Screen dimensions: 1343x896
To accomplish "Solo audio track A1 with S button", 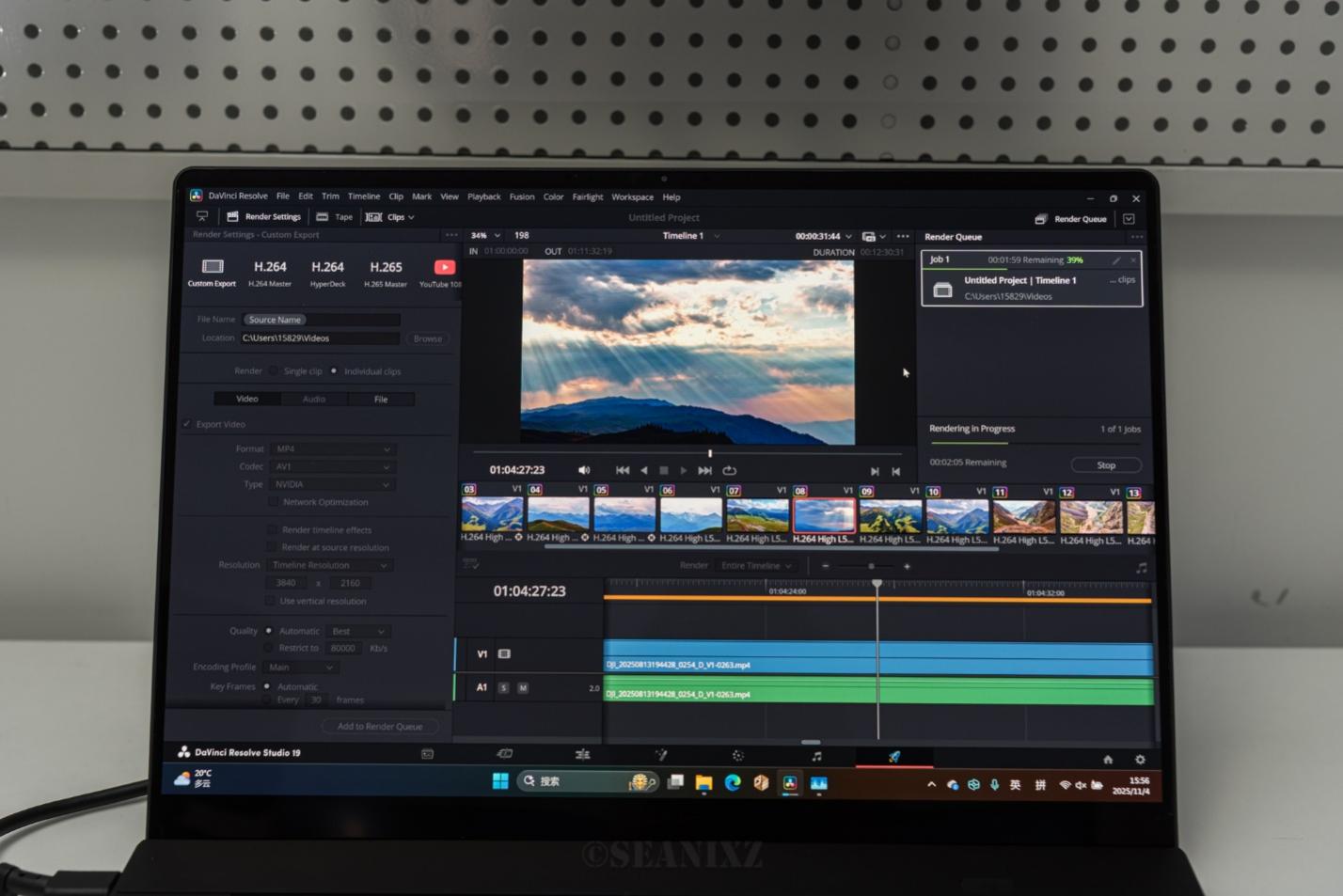I will [503, 688].
